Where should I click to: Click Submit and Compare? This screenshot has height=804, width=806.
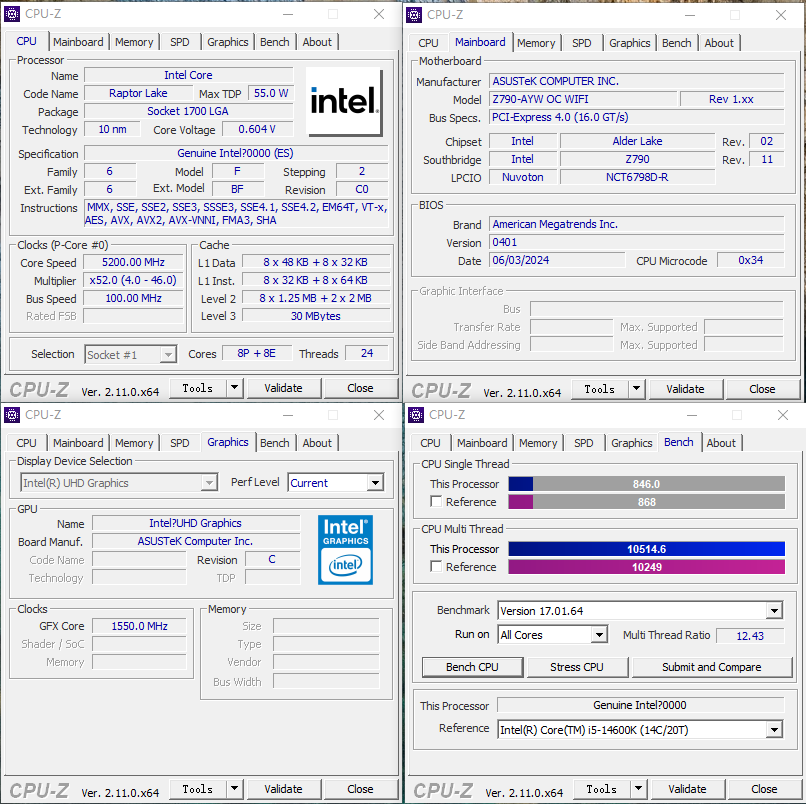pyautogui.click(x=712, y=667)
